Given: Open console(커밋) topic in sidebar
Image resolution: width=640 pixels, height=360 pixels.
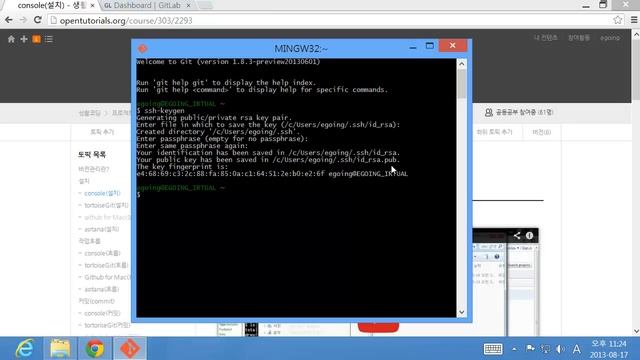Looking at the screenshot, I should click(x=102, y=313).
